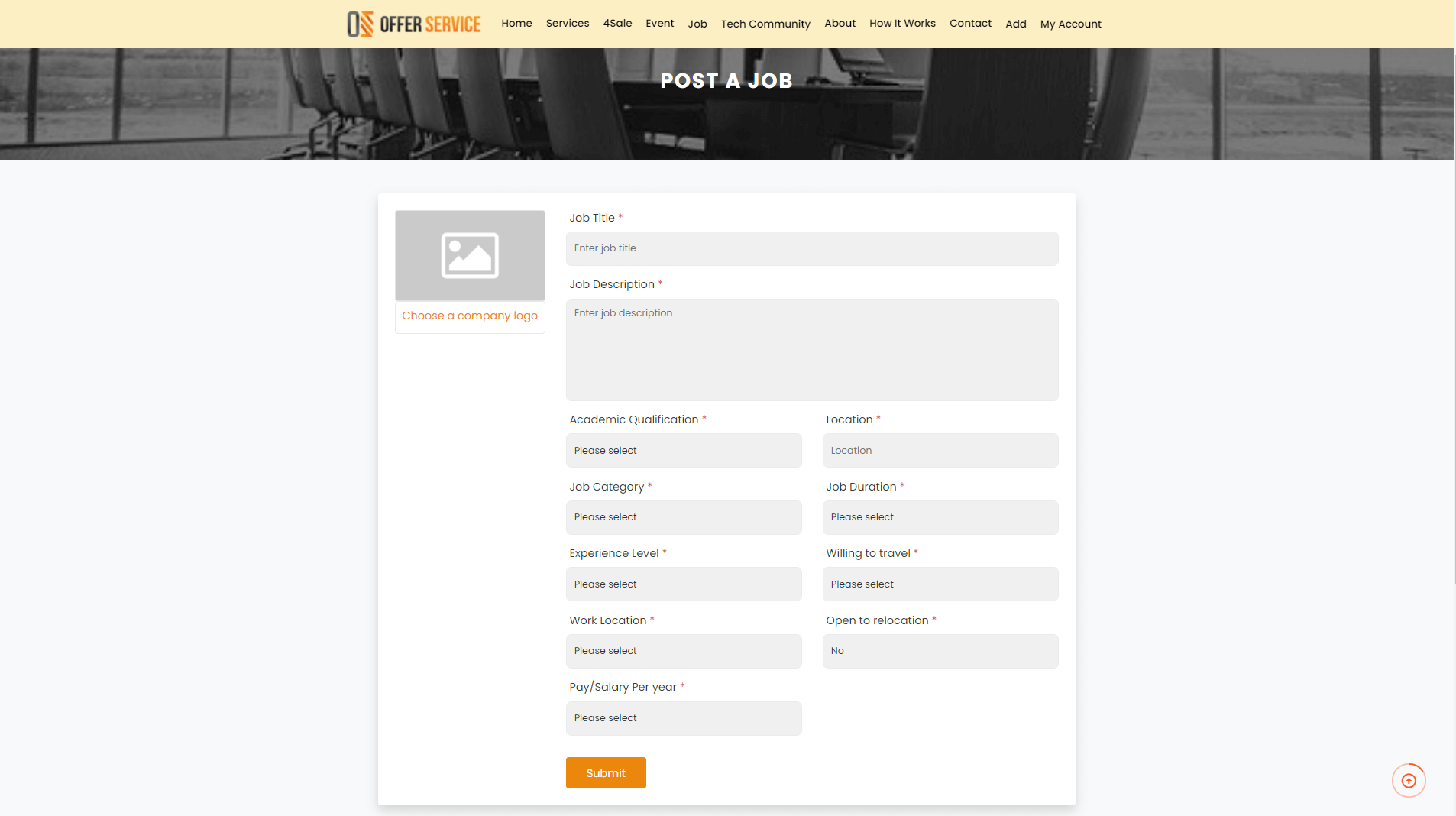Viewport: 1456px width, 816px height.
Task: Open the Tech Community menu item
Action: [x=765, y=24]
